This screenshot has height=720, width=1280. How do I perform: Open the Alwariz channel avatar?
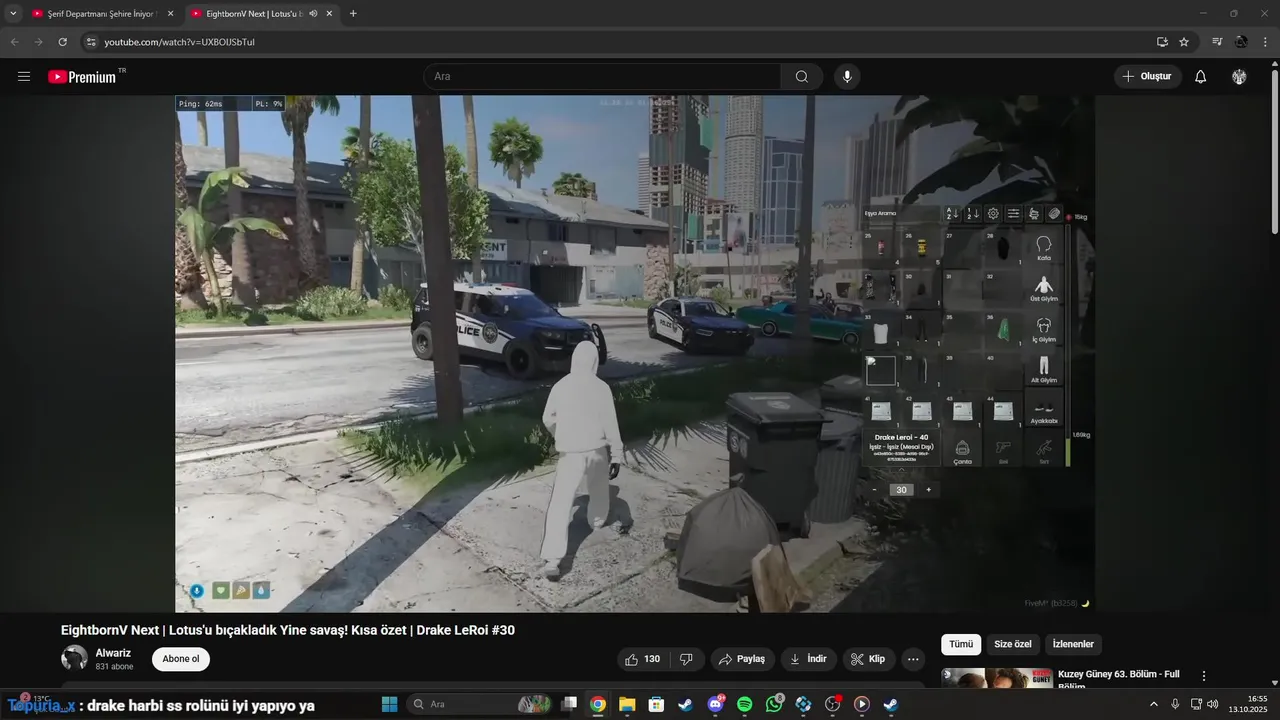75,658
